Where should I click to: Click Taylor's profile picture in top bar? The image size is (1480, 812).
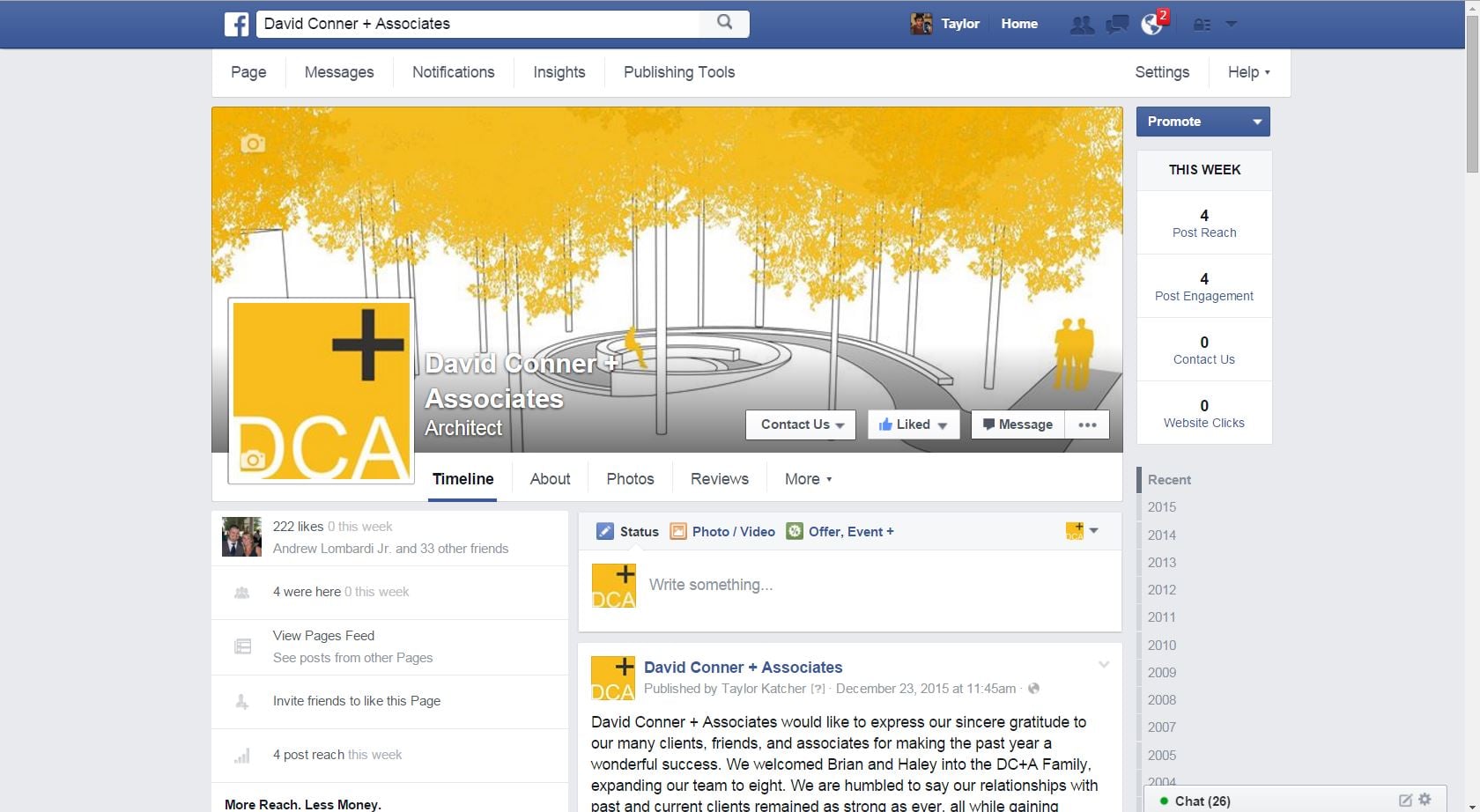pos(921,24)
